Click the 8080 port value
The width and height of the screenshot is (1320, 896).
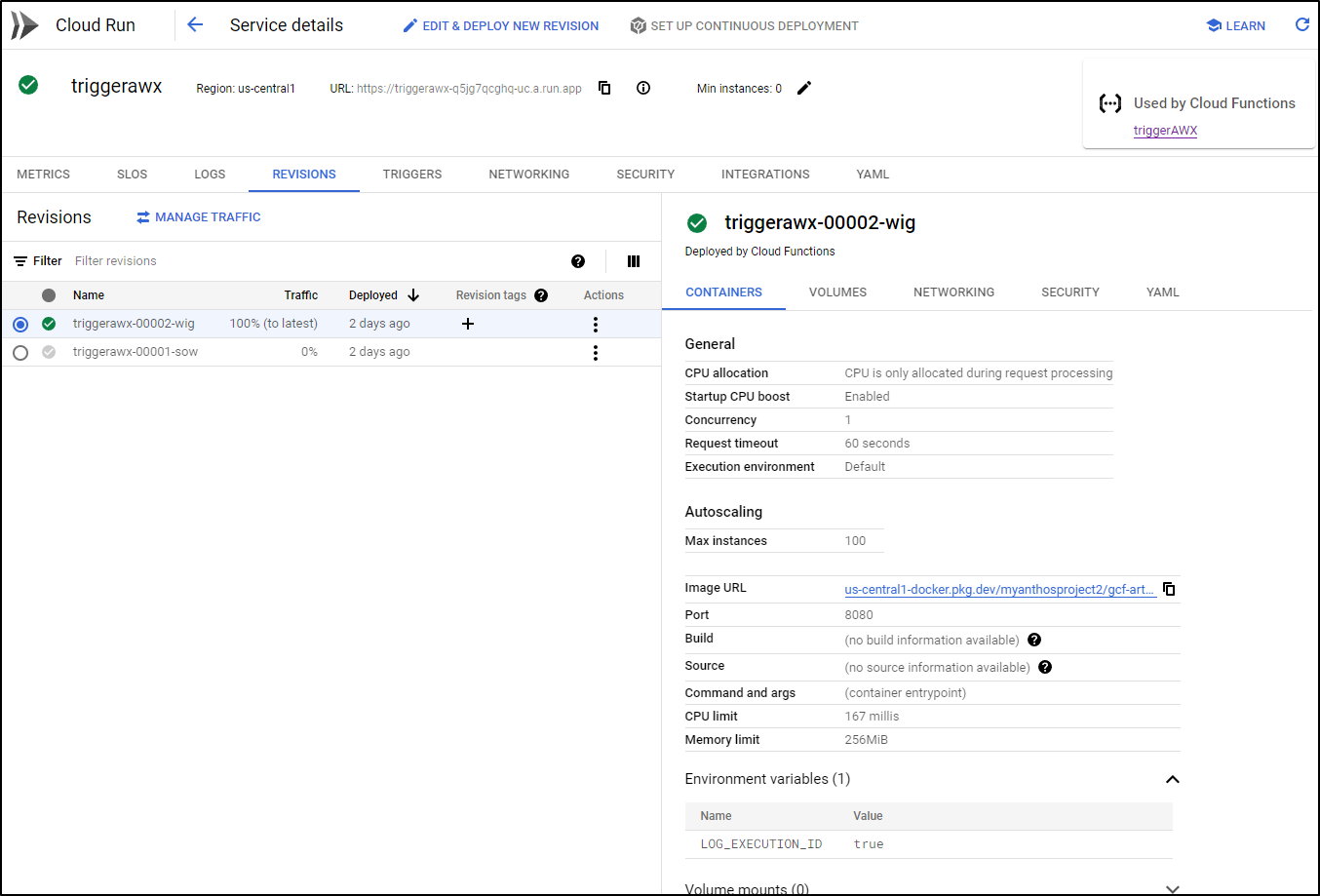tap(859, 615)
